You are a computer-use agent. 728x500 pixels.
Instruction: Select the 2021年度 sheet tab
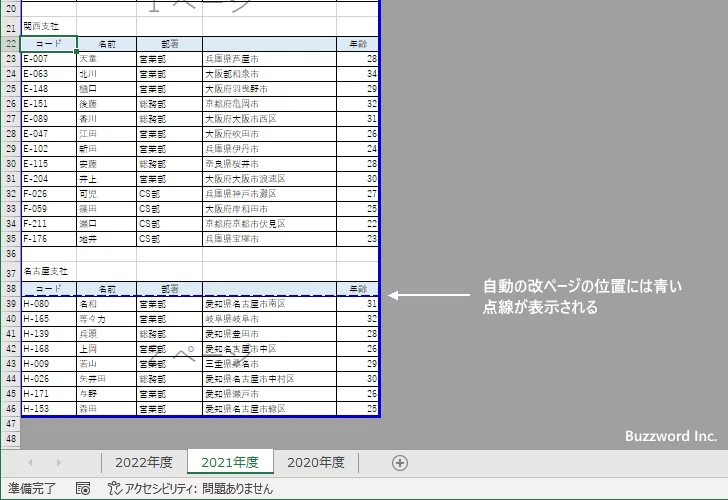[x=230, y=462]
